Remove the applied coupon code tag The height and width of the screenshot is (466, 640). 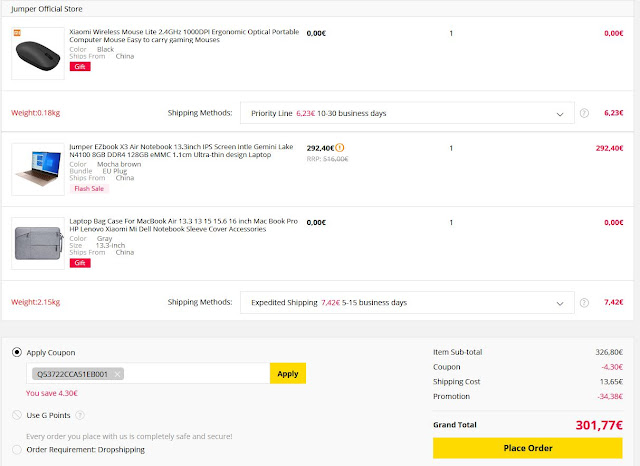pyautogui.click(x=118, y=374)
